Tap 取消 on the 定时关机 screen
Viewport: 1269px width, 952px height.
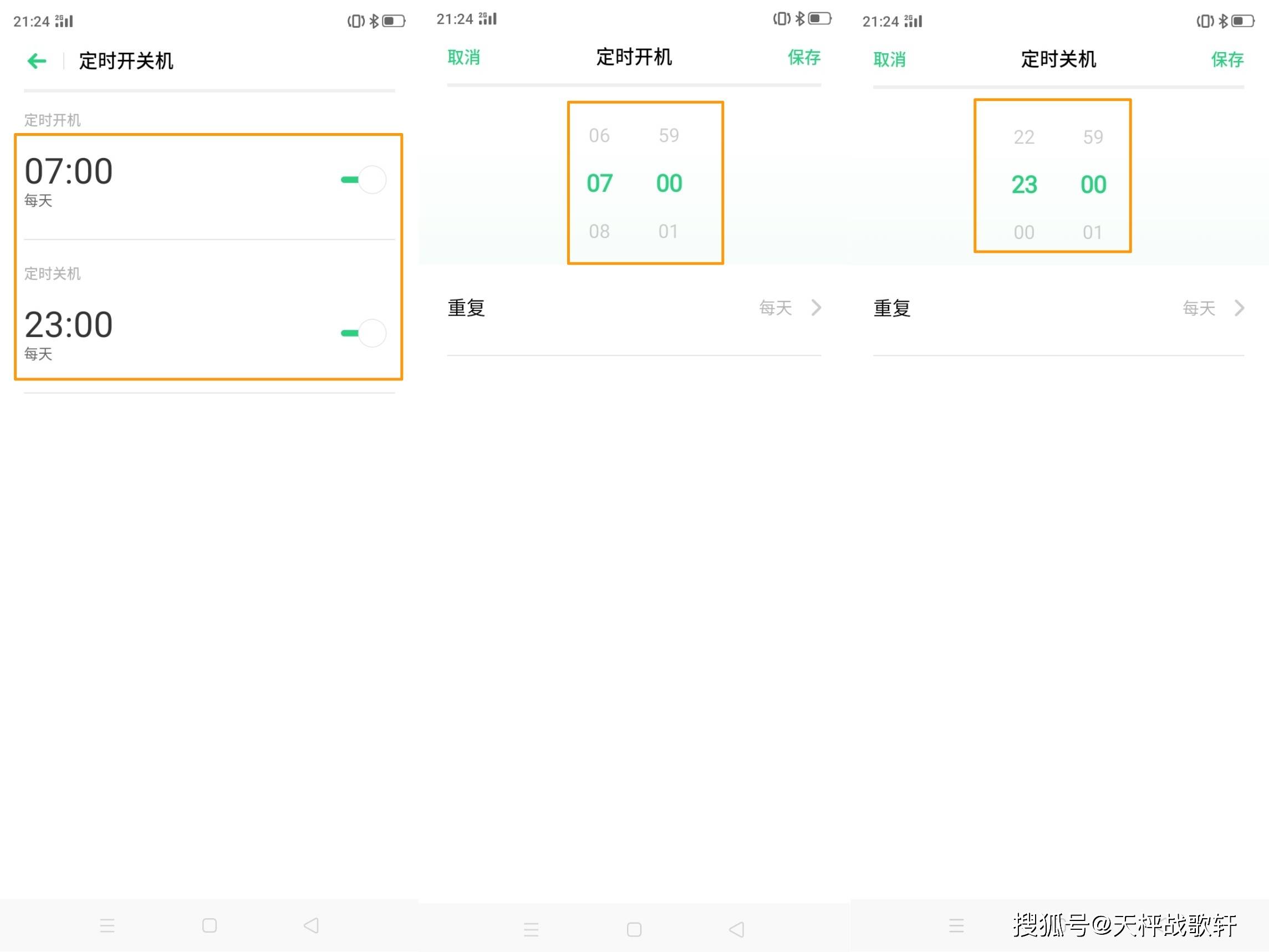889,60
